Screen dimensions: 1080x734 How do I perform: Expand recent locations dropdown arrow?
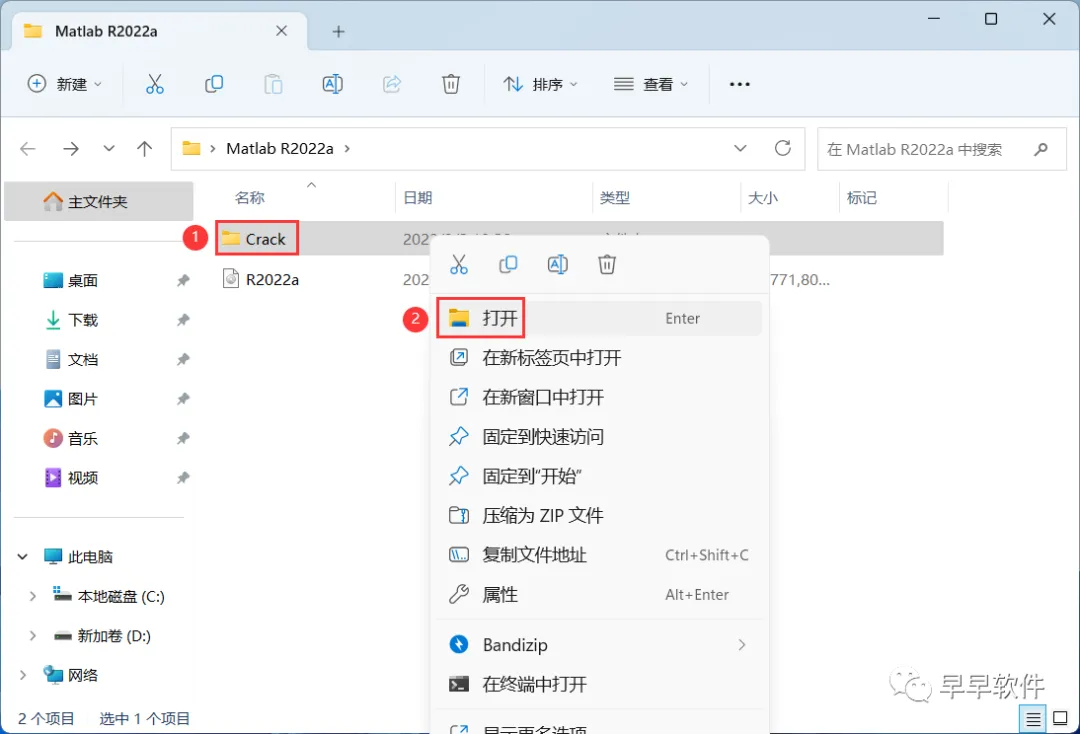coord(109,149)
